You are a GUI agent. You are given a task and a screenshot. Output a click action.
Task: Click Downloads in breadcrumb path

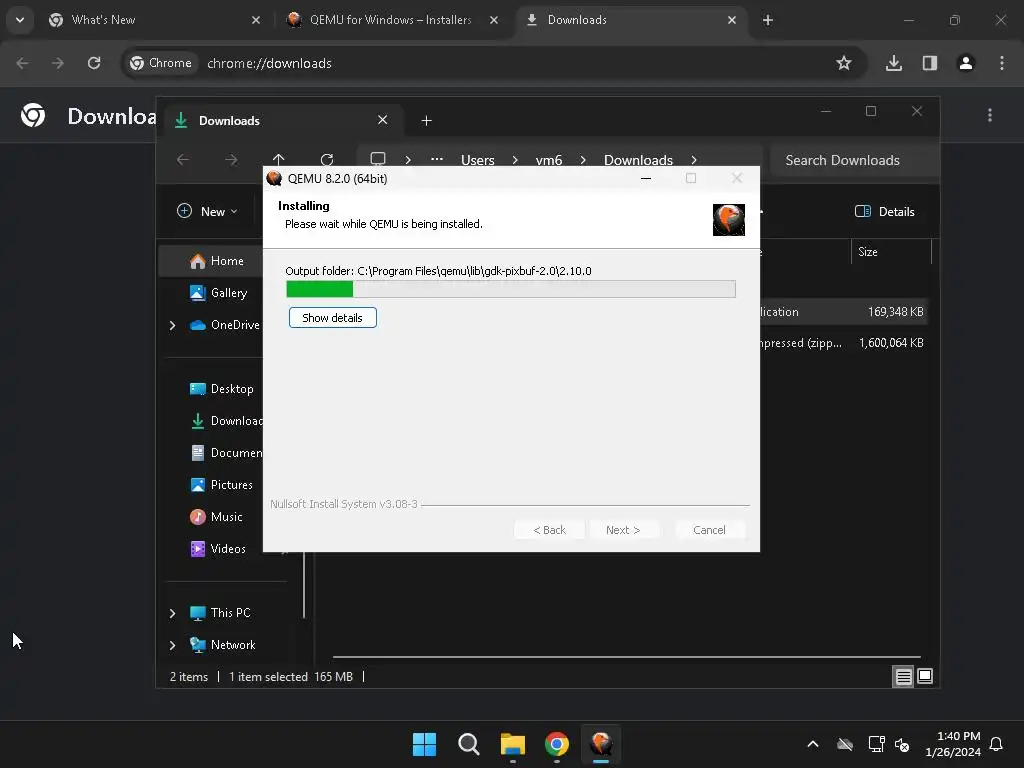click(638, 160)
